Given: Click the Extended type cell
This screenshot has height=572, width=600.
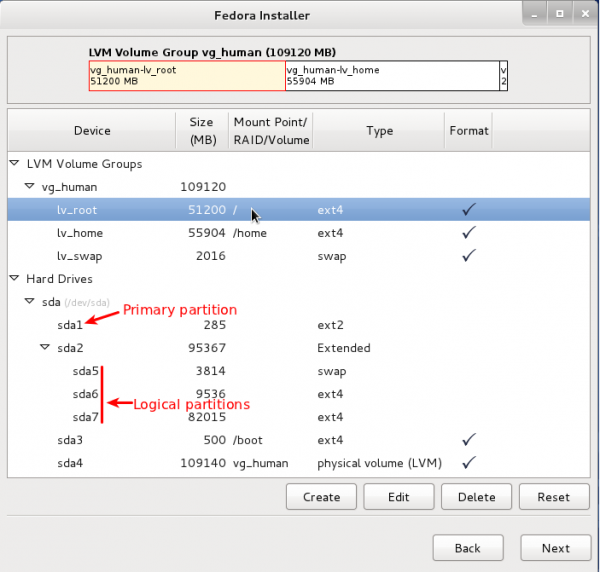Looking at the screenshot, I should (x=344, y=348).
